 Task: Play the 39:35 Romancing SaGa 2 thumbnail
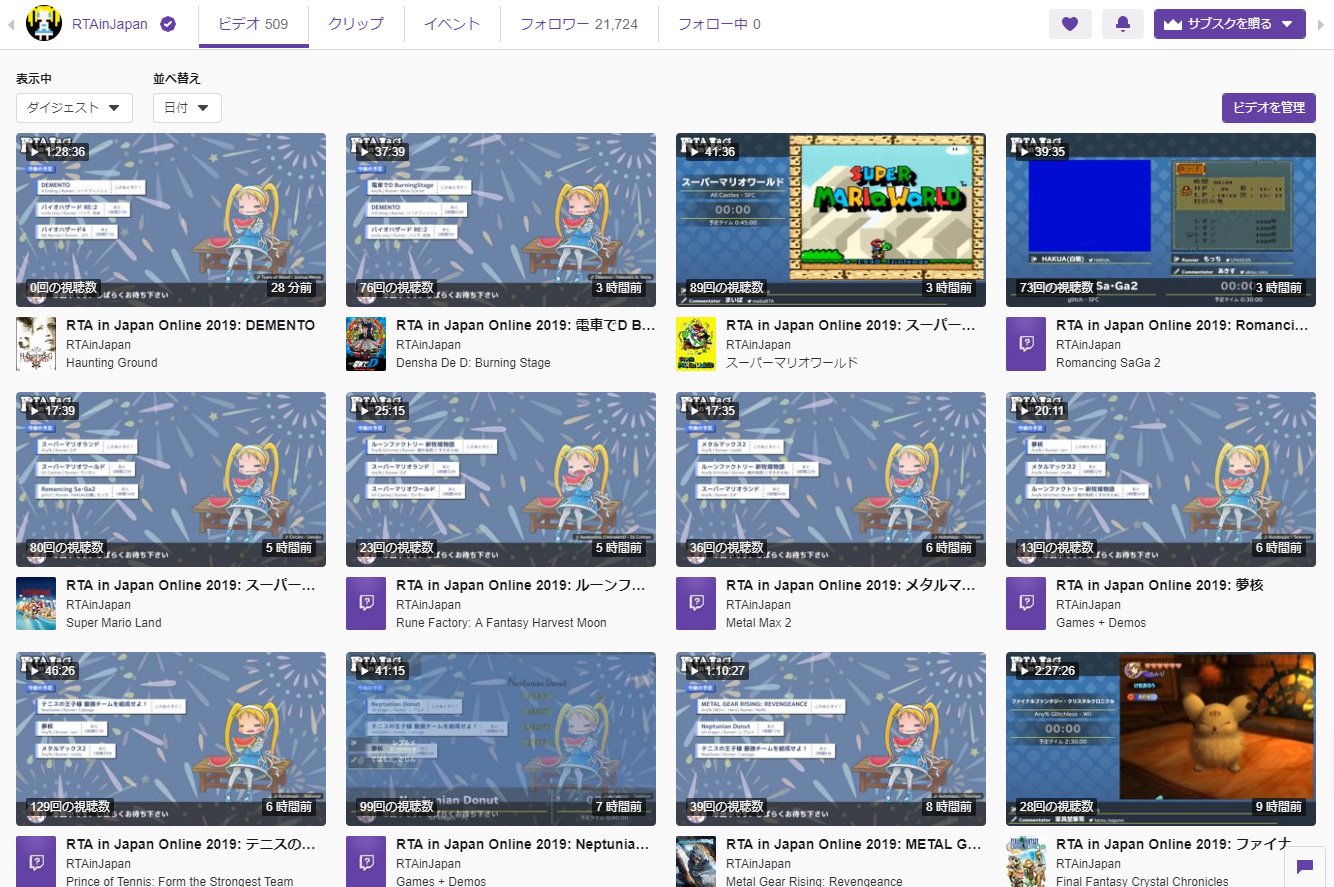tap(1161, 220)
